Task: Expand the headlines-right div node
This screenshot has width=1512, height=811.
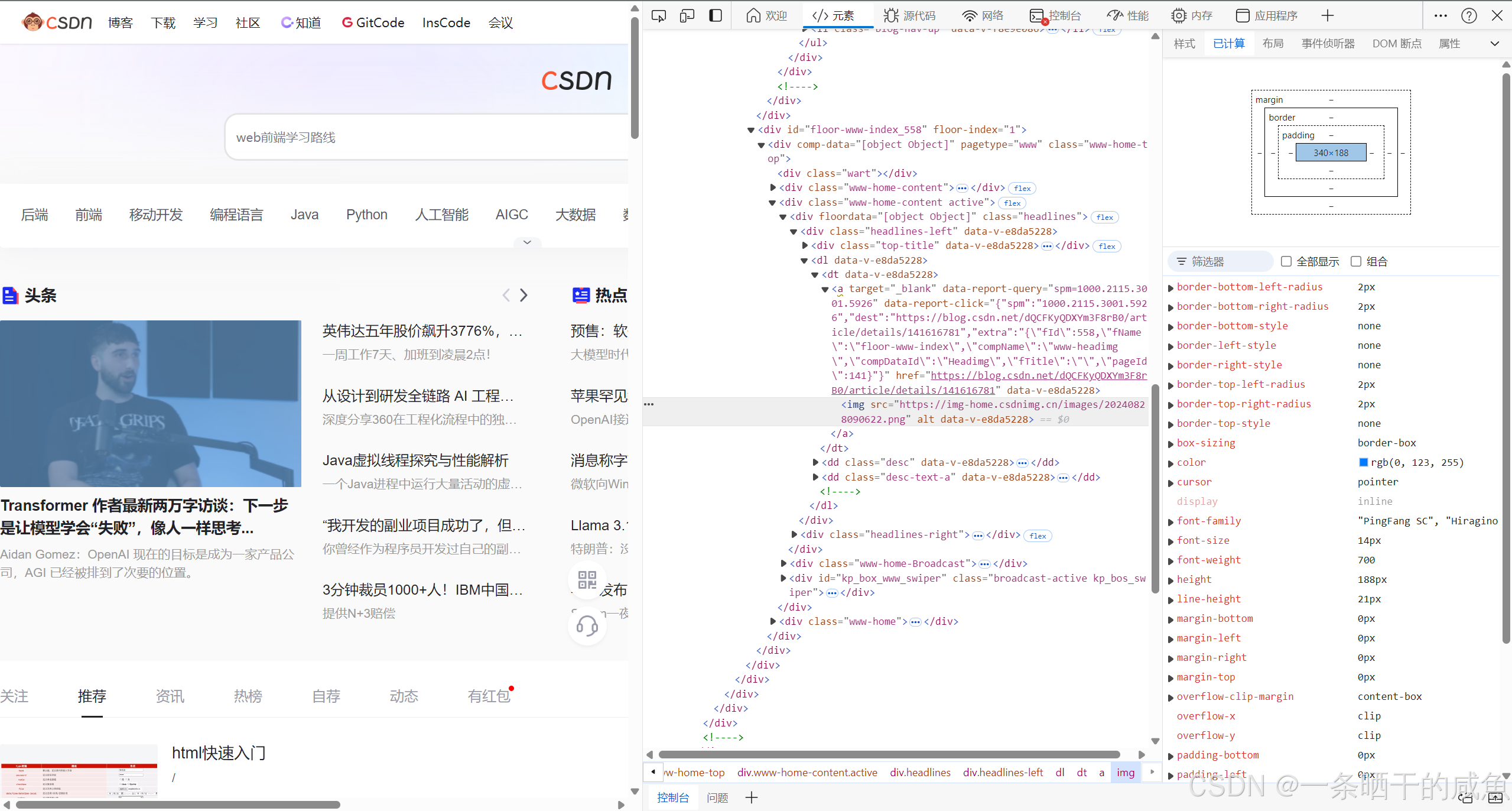Action: tap(794, 534)
